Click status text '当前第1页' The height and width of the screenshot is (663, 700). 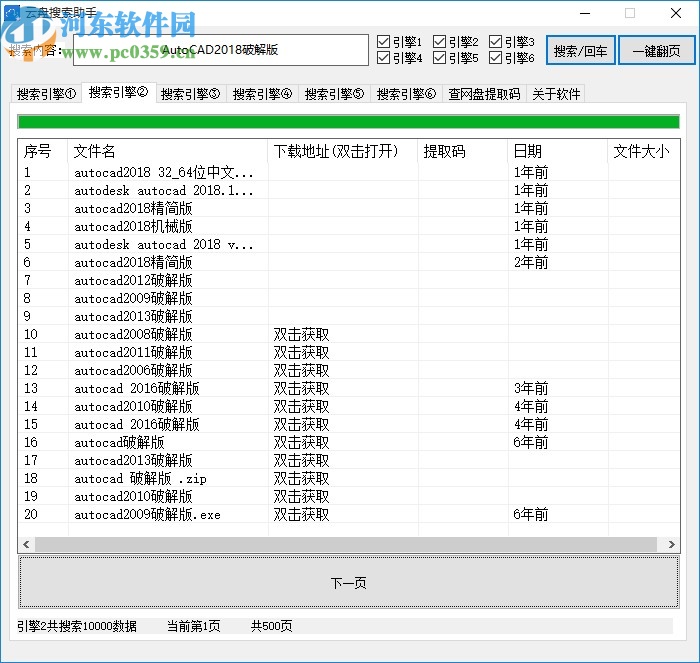pyautogui.click(x=193, y=626)
